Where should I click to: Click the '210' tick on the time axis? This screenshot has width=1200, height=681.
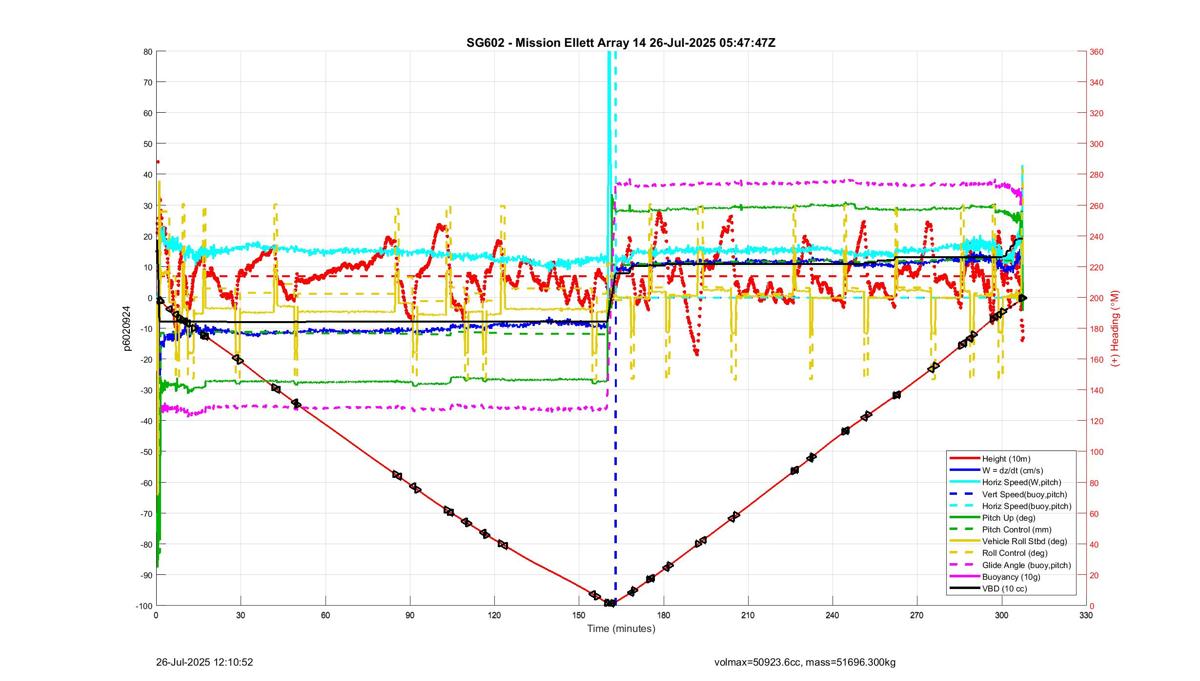pyautogui.click(x=748, y=616)
